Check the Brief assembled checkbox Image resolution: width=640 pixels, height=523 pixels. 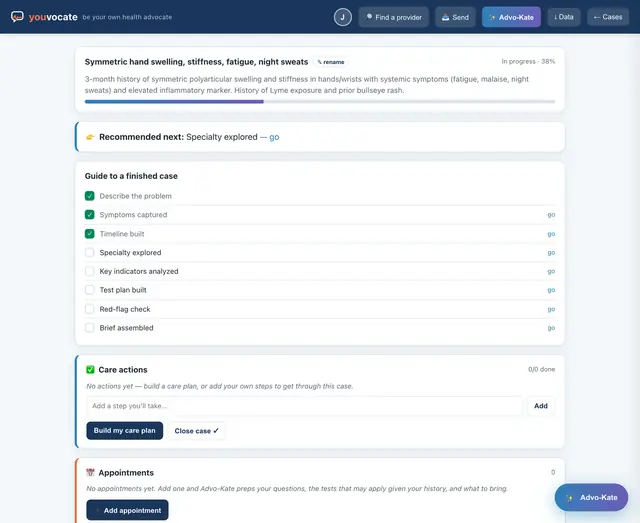[89, 328]
